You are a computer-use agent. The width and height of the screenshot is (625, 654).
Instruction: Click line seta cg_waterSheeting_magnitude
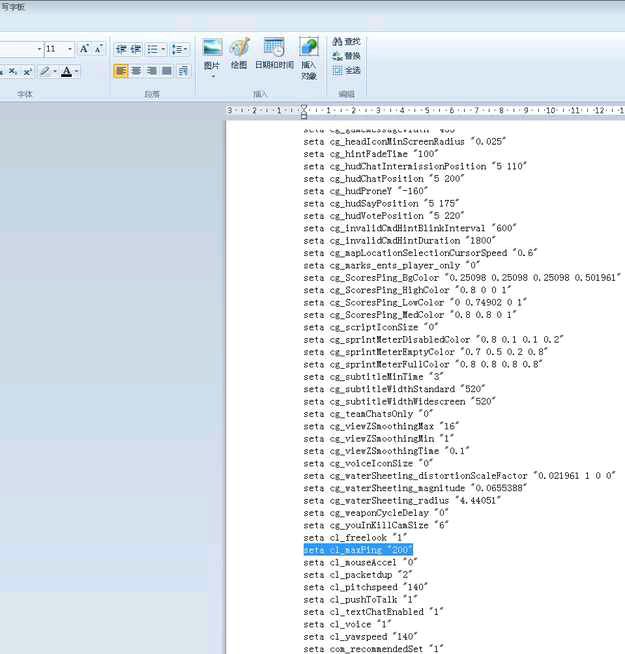[415, 488]
